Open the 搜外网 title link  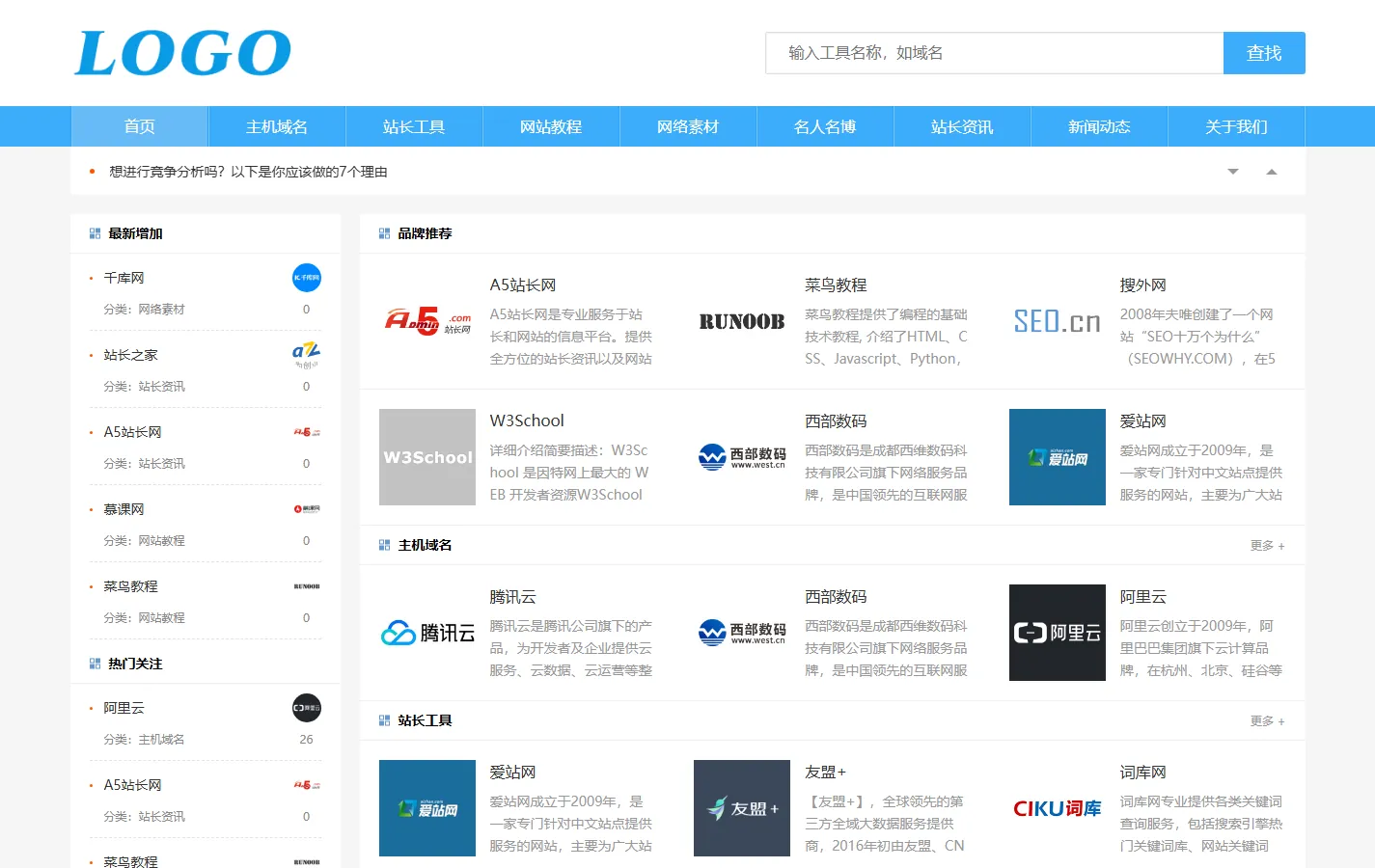pos(1142,285)
